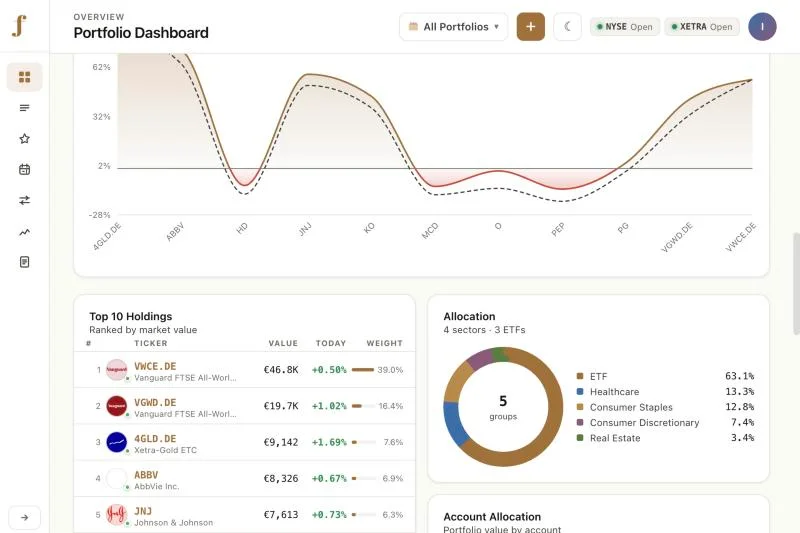Click the +1.02% today change for VGWD.DE

point(329,406)
